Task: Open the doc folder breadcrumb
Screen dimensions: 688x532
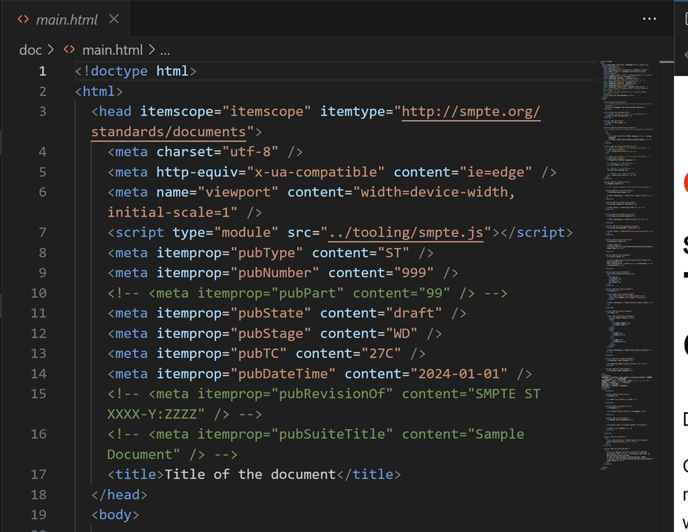Action: tap(30, 49)
